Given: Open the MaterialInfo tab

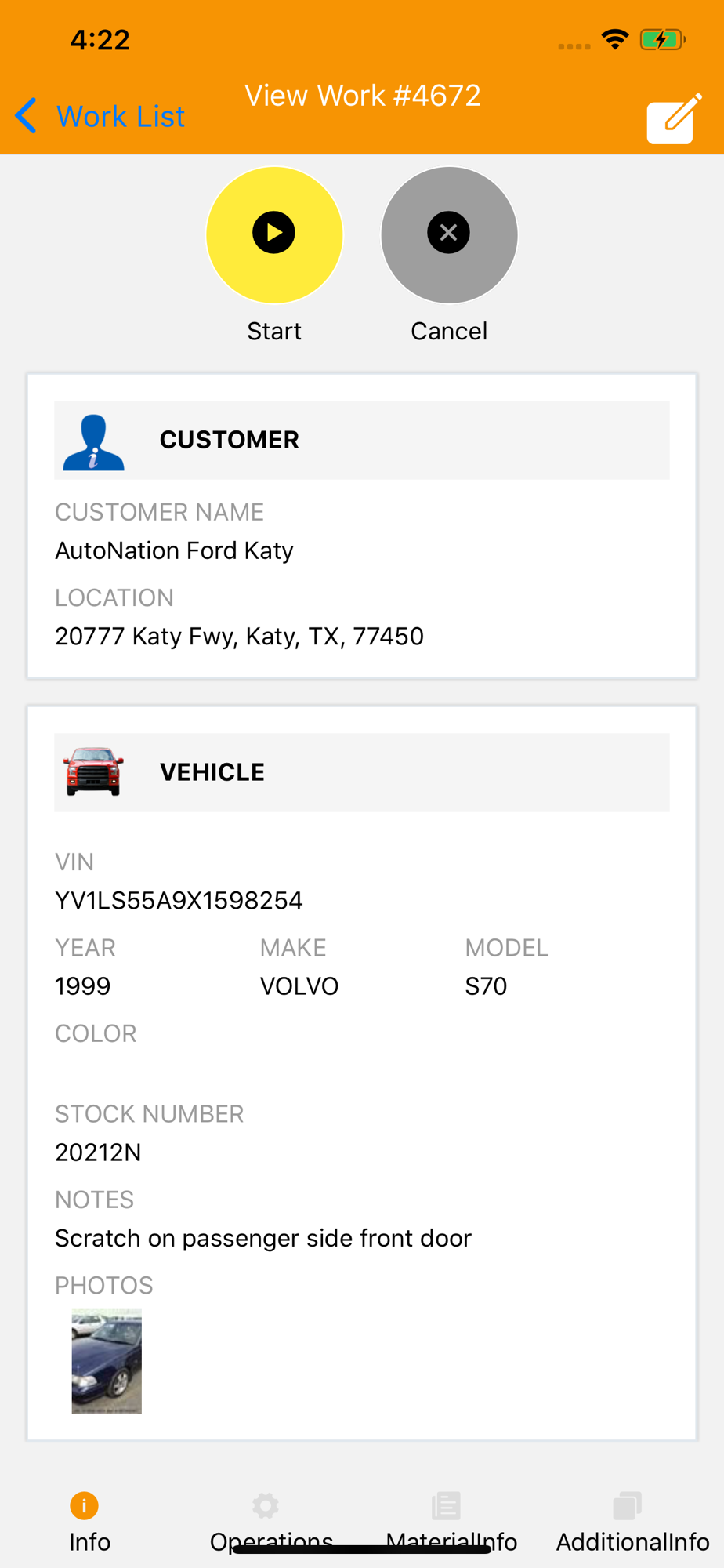Looking at the screenshot, I should tap(449, 1522).
